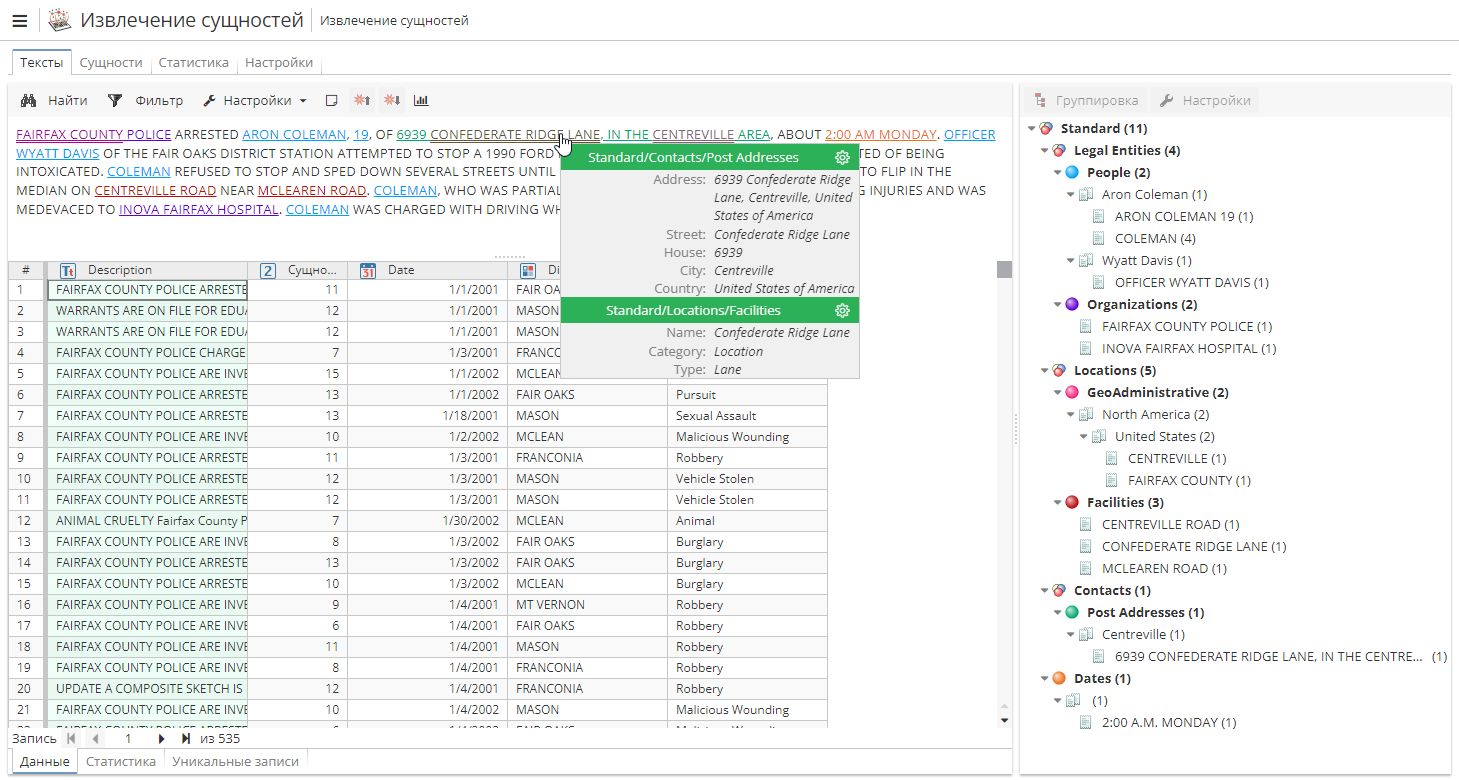Viewport: 1459px width, 780px height.
Task: Click the green Post Addresses ball icon
Action: point(1072,612)
